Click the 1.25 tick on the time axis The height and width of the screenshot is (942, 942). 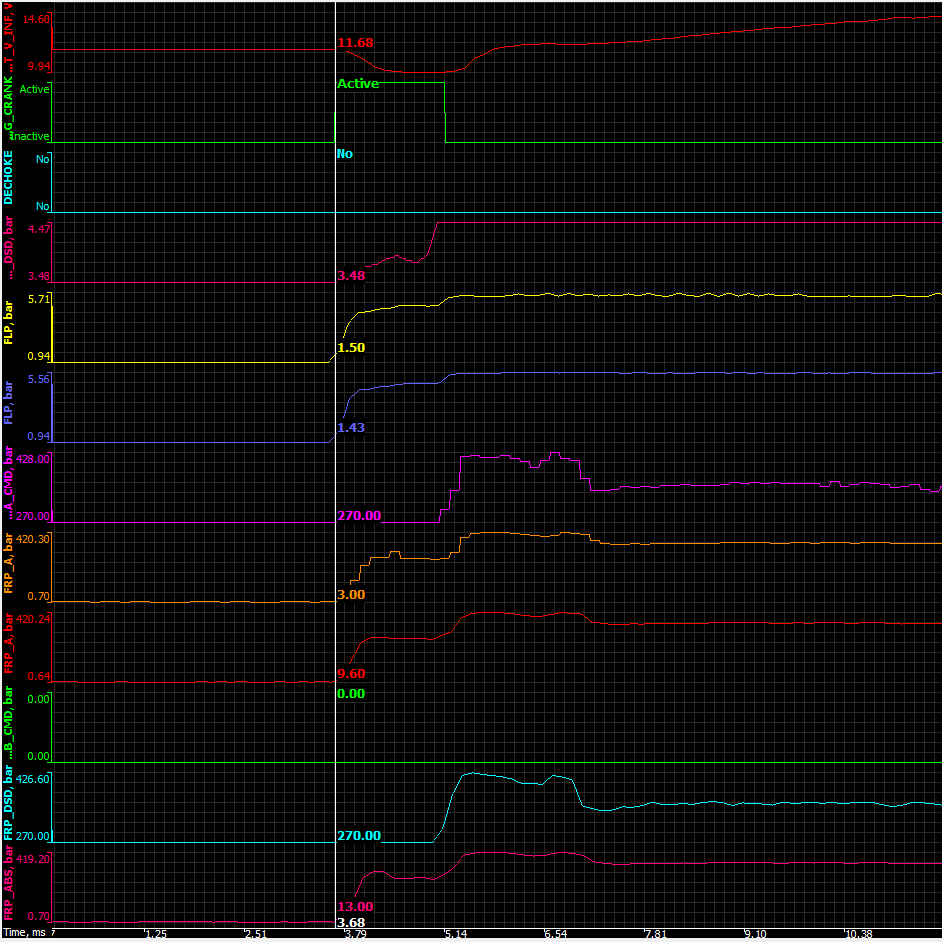pos(155,934)
